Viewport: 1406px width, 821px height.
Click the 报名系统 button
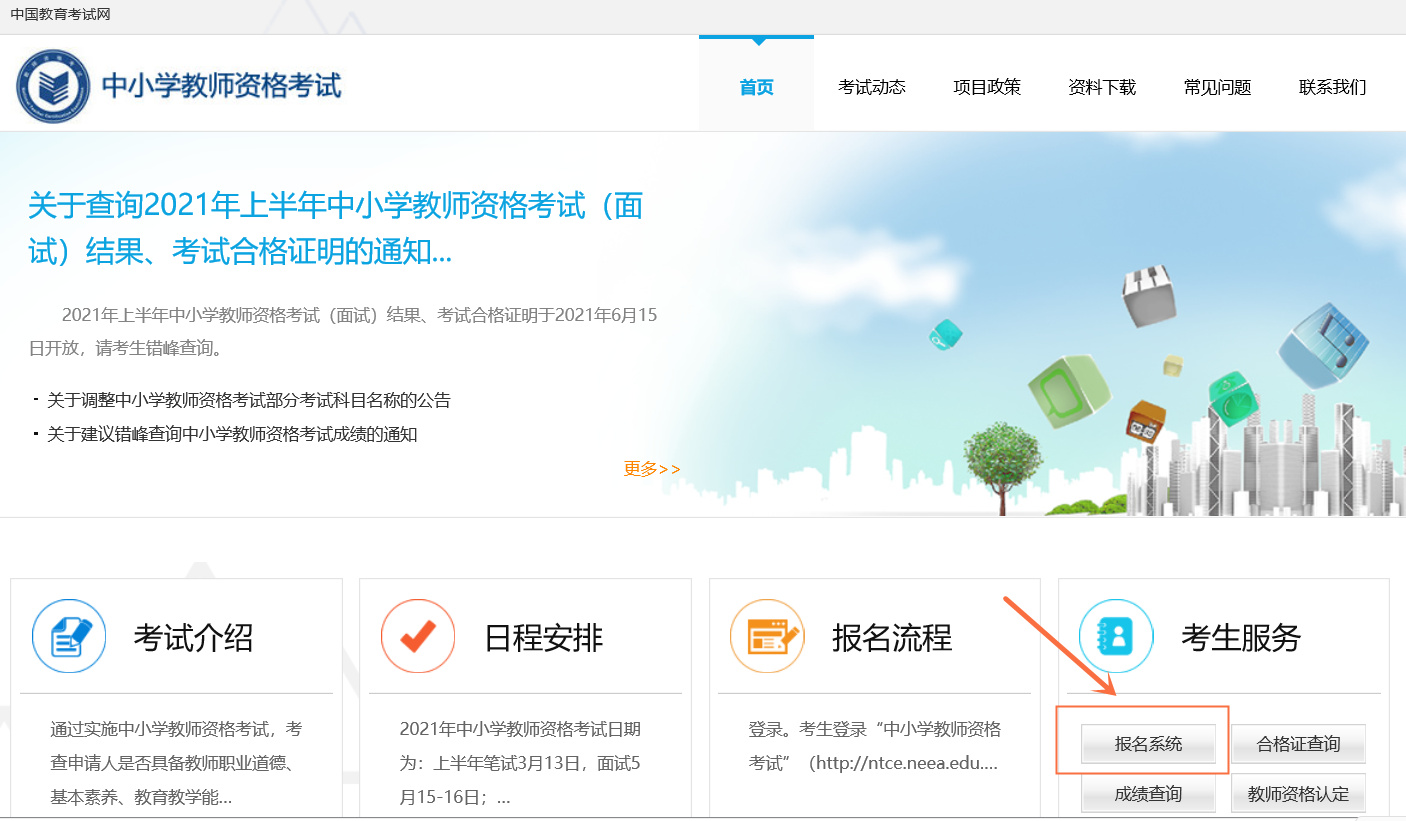tap(1148, 744)
